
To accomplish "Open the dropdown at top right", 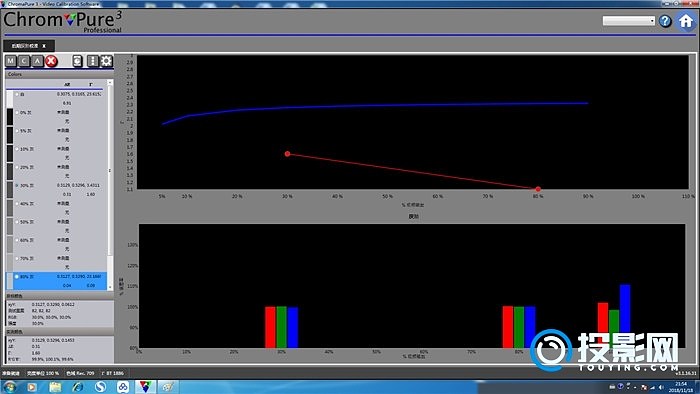I will point(629,21).
